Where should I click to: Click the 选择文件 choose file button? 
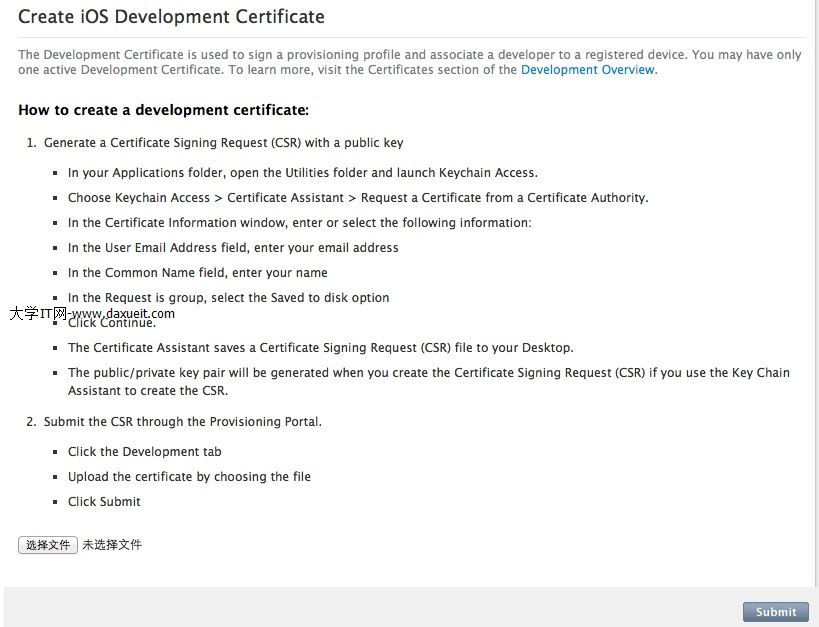click(x=48, y=545)
